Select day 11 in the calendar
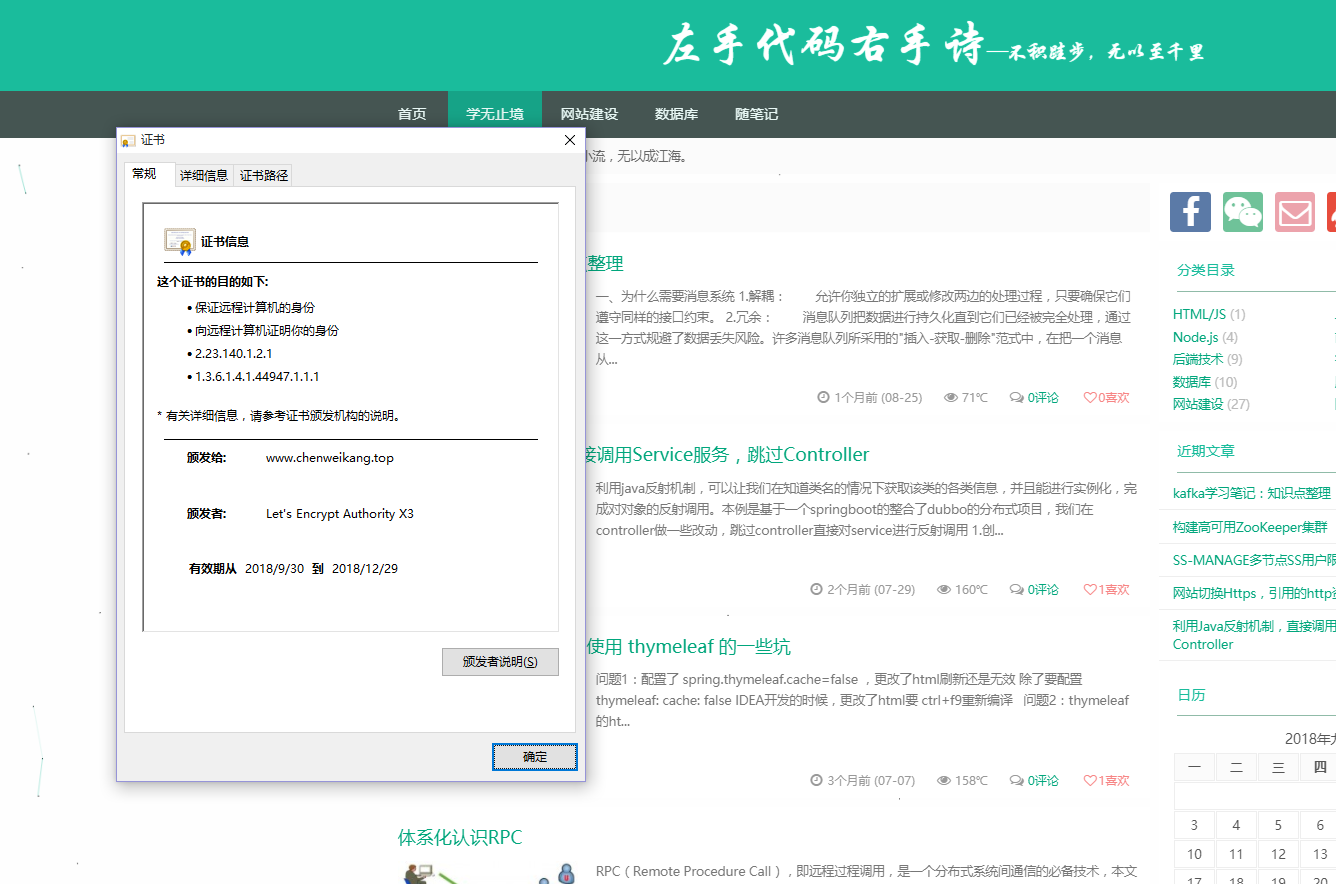Screen dimensions: 1336x884 point(1236,854)
